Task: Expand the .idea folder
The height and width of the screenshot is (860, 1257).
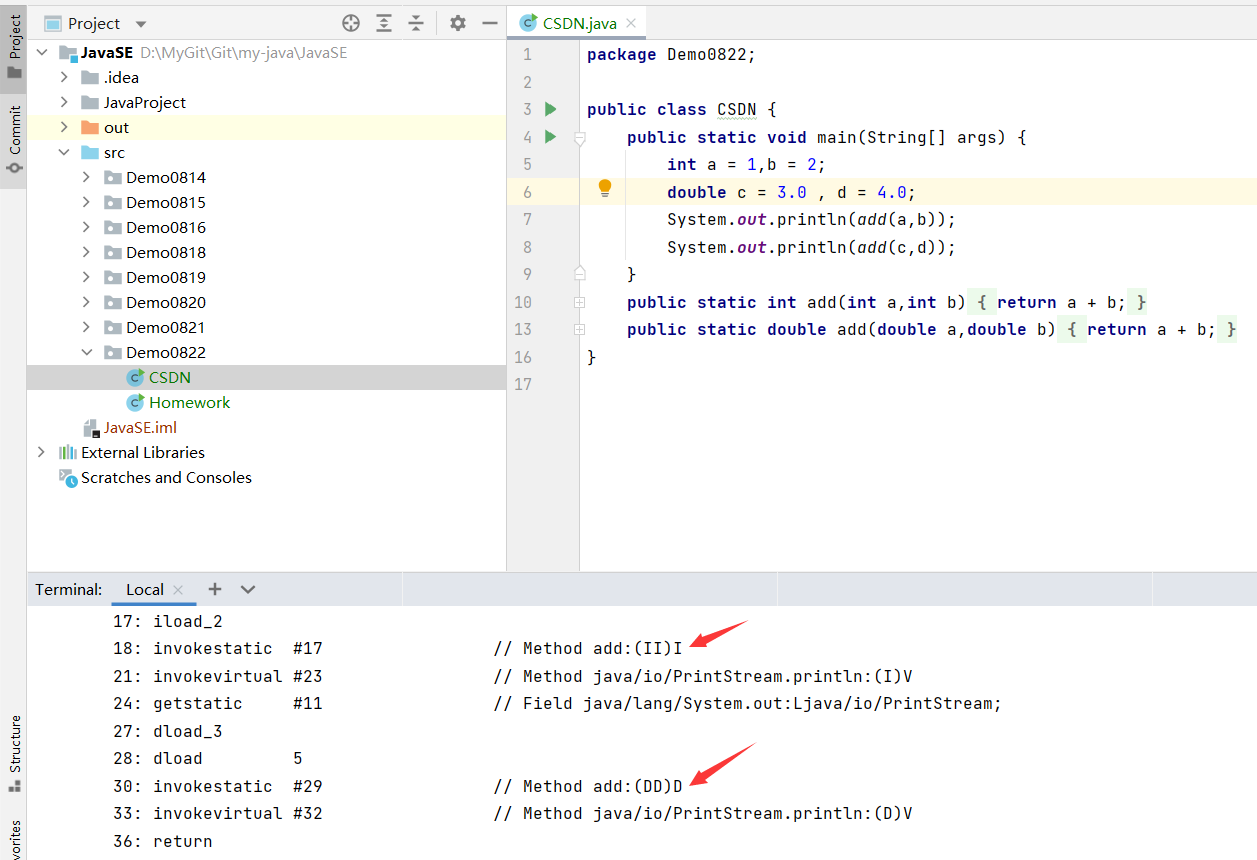Action: click(x=64, y=78)
